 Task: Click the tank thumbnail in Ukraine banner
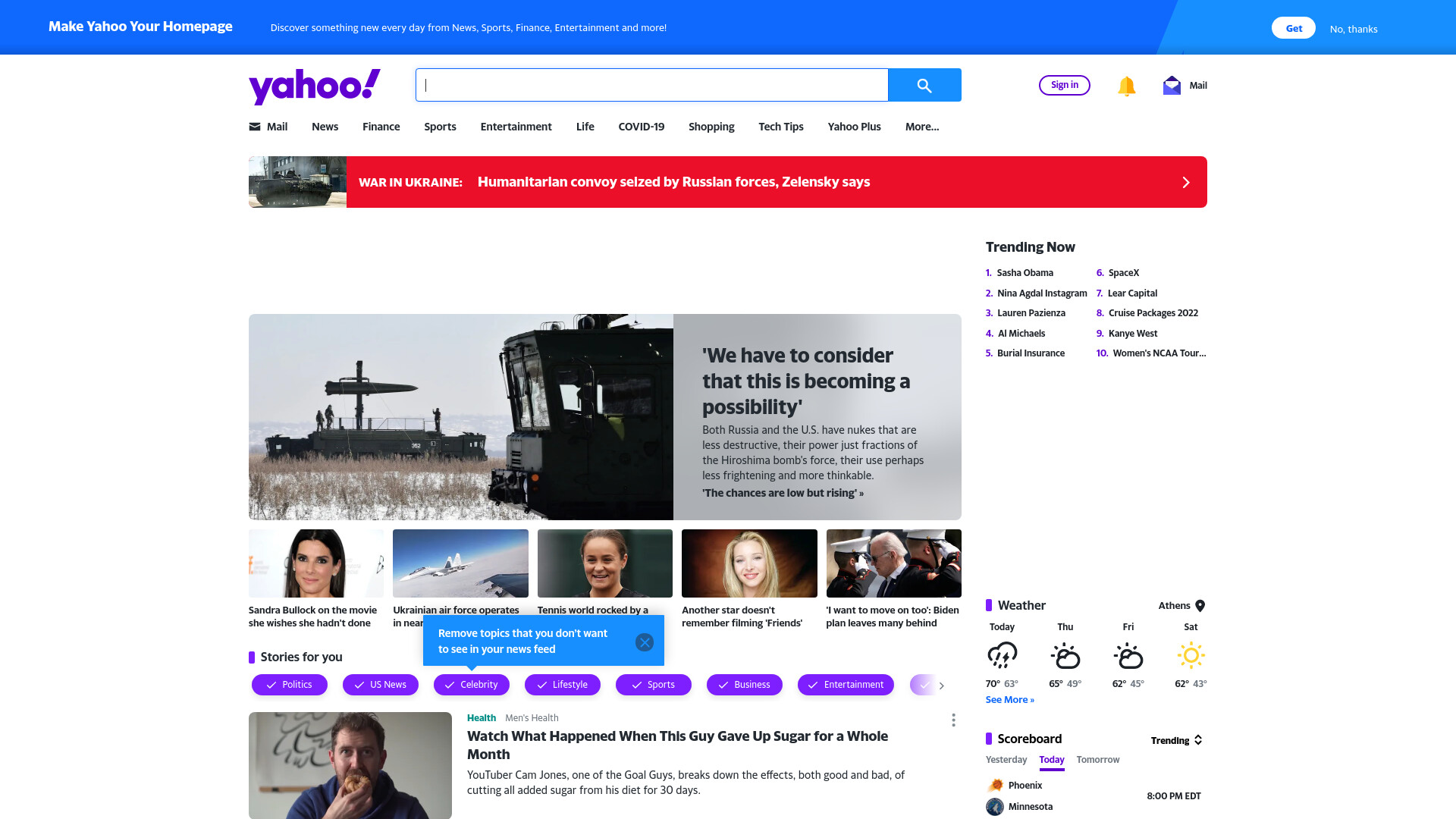[297, 182]
